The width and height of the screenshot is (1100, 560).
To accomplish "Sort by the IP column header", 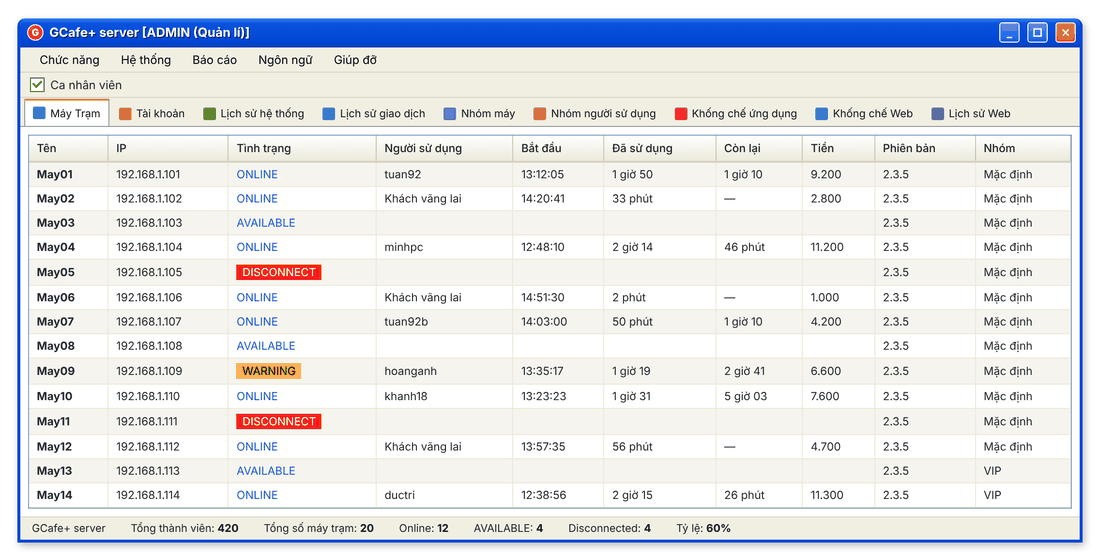I will [x=168, y=148].
